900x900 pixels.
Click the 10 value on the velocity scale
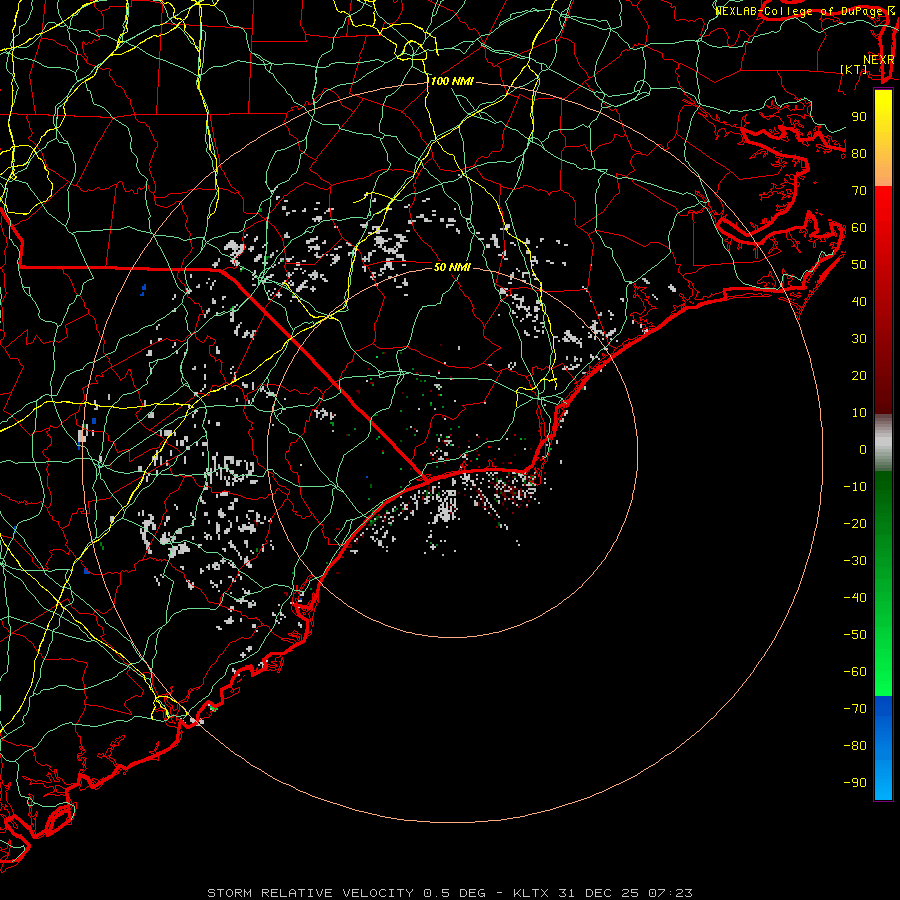point(859,413)
